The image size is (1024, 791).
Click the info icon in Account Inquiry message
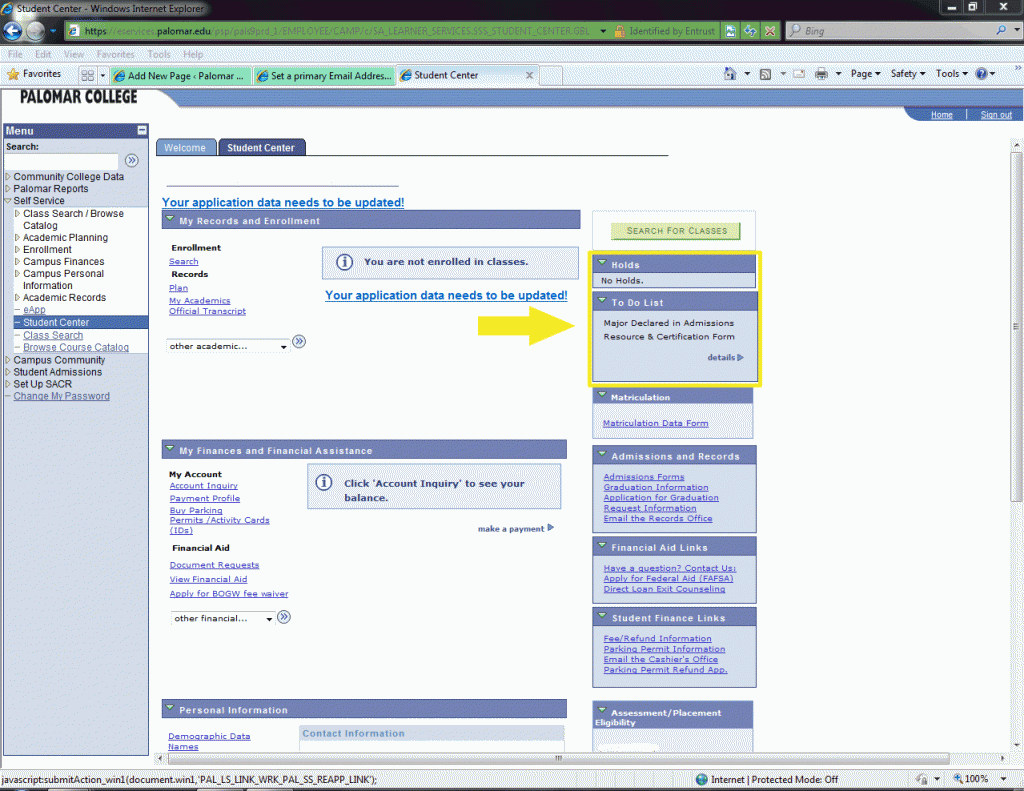coord(324,483)
